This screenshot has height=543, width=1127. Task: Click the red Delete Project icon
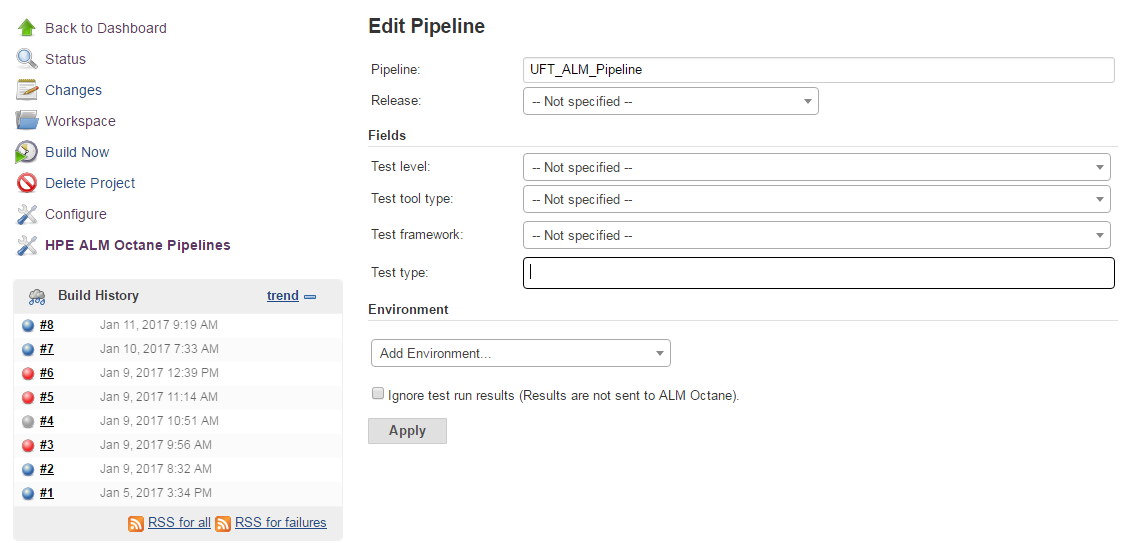pos(27,183)
